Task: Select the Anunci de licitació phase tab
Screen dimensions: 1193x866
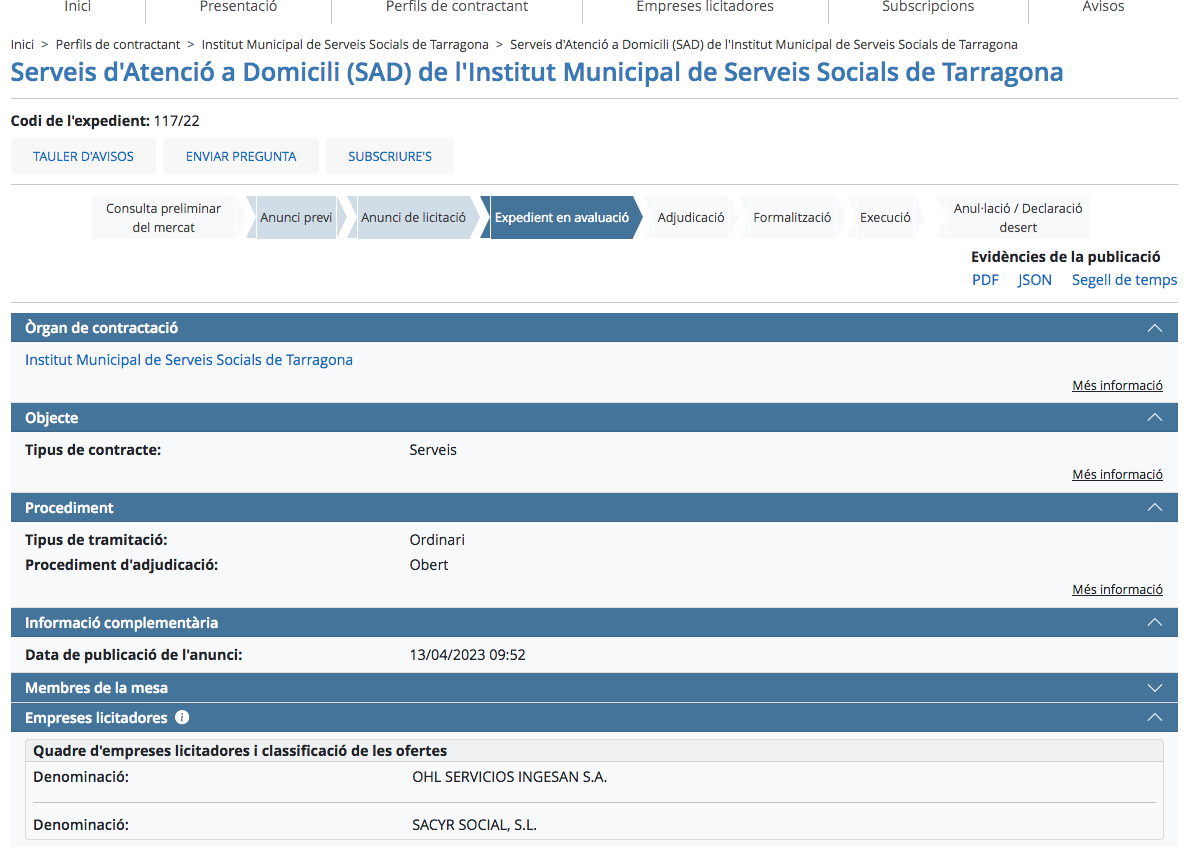Action: click(x=413, y=218)
